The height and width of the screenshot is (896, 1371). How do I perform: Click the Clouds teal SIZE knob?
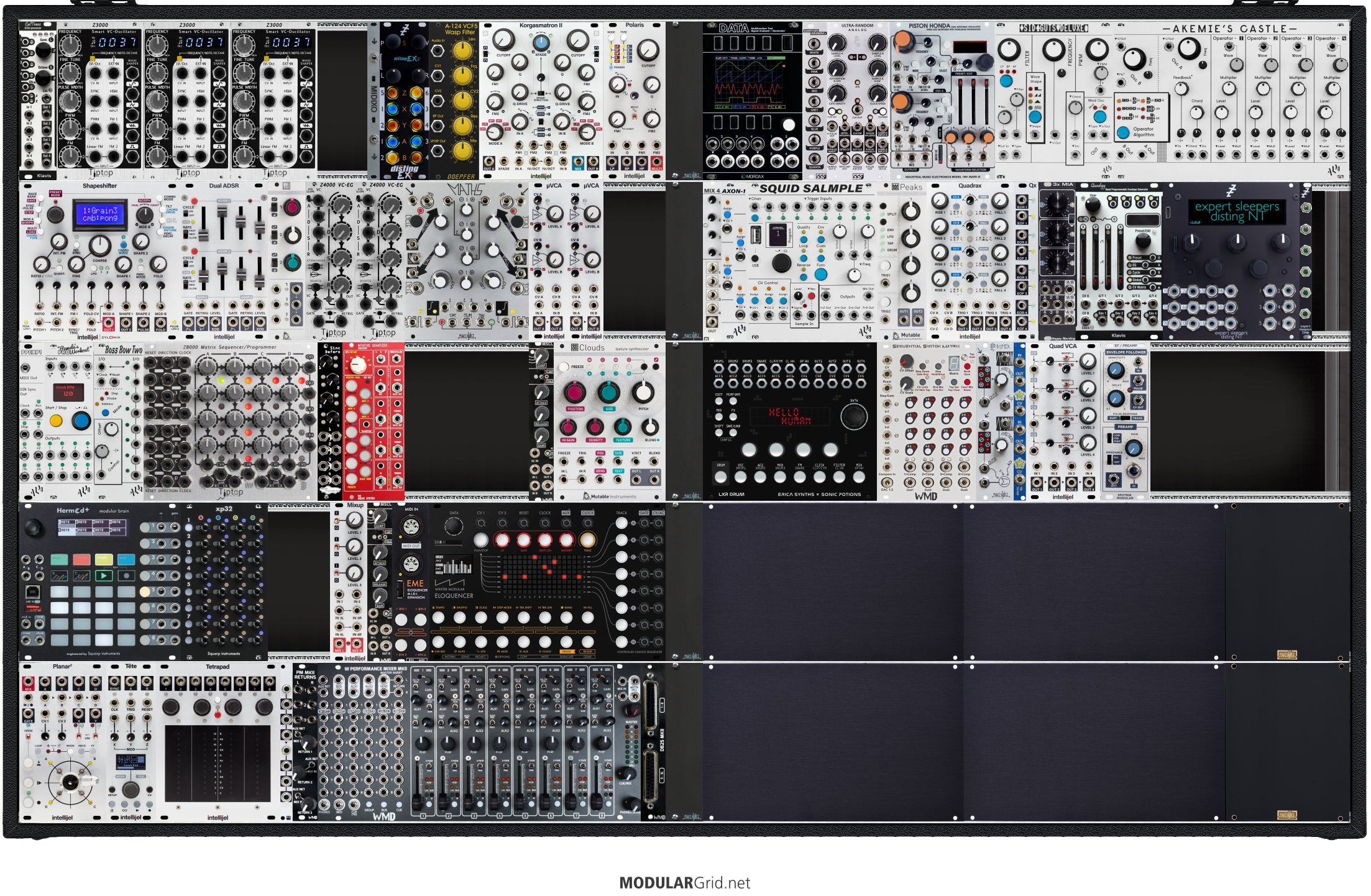(609, 393)
